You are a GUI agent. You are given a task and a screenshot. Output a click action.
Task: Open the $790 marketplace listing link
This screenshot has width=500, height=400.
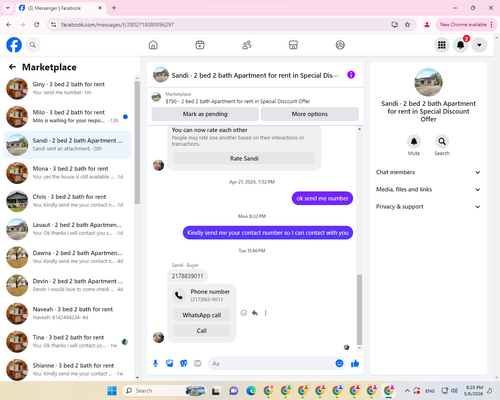coord(238,101)
